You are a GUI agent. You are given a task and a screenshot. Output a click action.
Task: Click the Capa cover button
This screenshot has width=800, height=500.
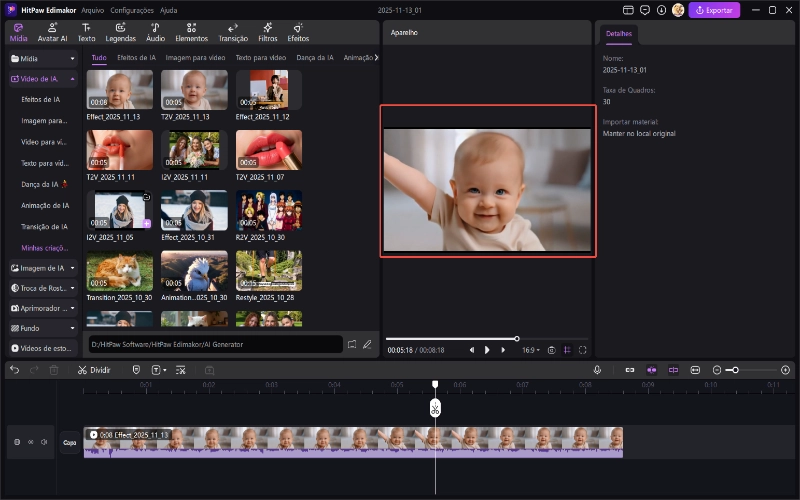(69, 442)
